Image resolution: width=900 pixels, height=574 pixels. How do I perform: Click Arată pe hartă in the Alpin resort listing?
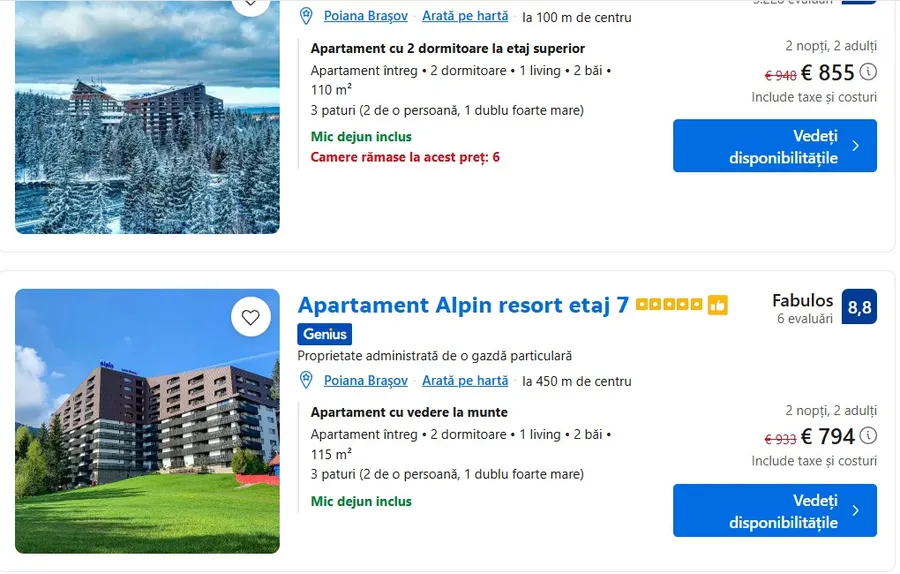click(x=465, y=381)
